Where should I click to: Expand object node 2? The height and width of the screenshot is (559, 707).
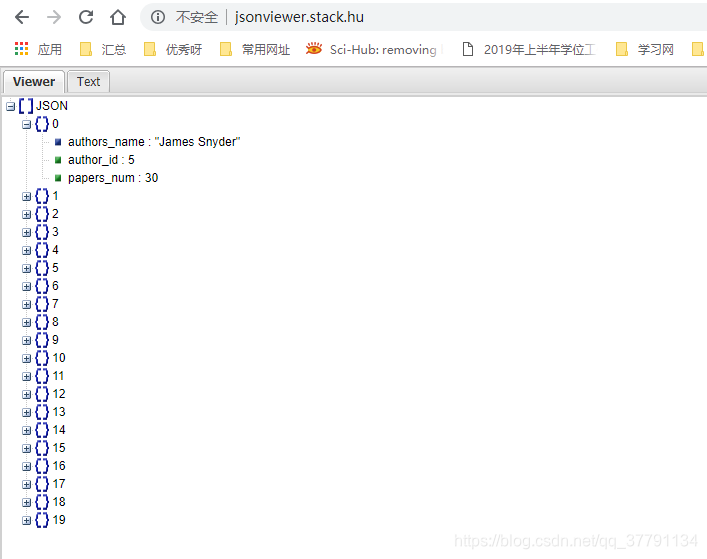pos(27,215)
